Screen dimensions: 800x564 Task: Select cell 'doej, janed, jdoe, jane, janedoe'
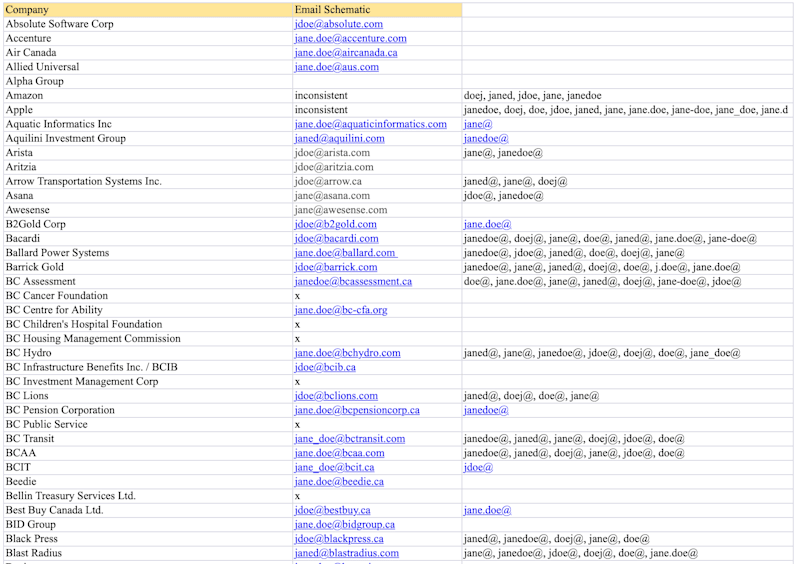click(628, 95)
